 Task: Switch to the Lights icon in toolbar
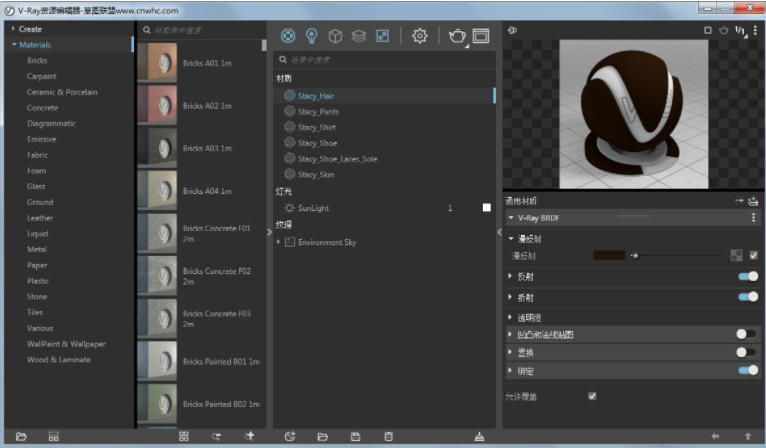click(311, 36)
